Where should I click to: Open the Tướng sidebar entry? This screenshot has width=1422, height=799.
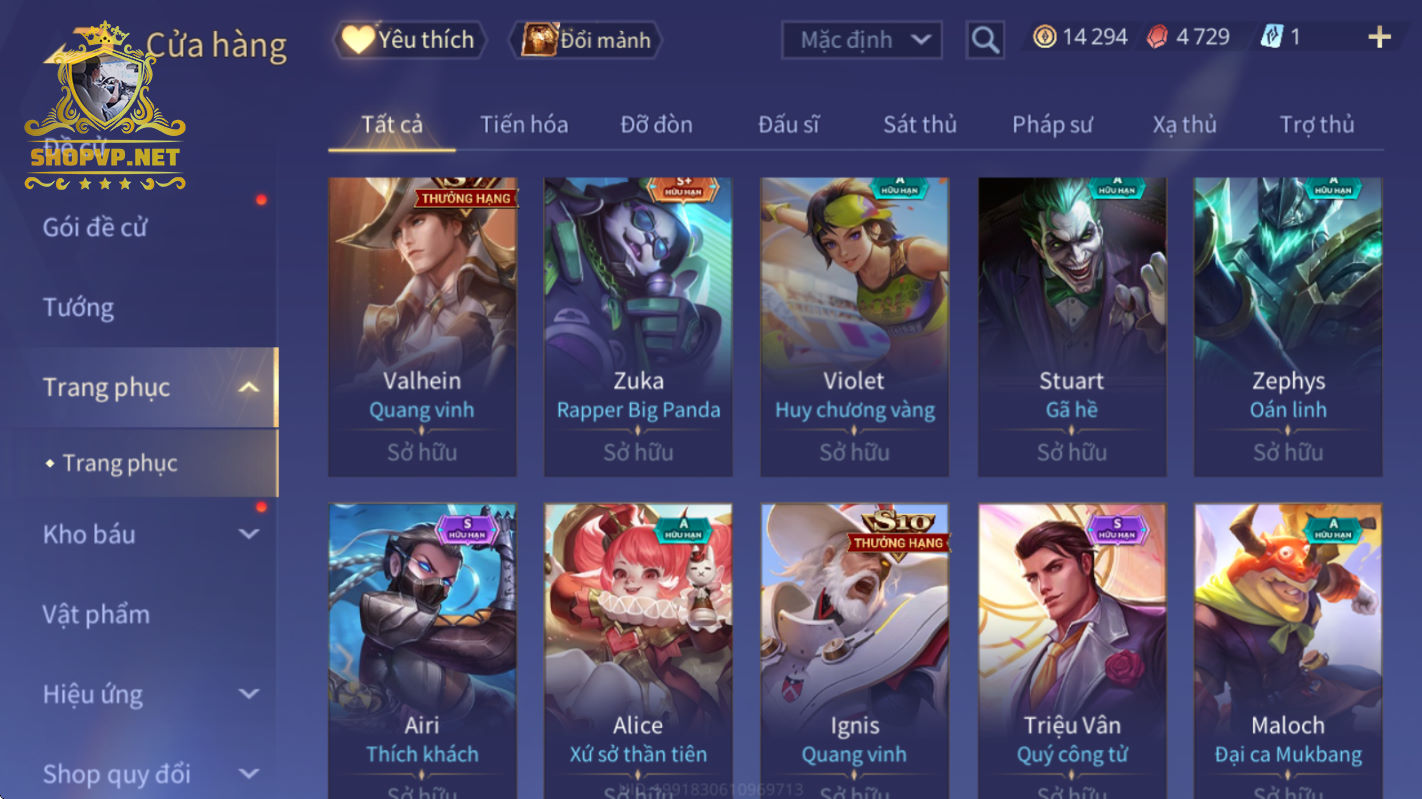pos(78,307)
